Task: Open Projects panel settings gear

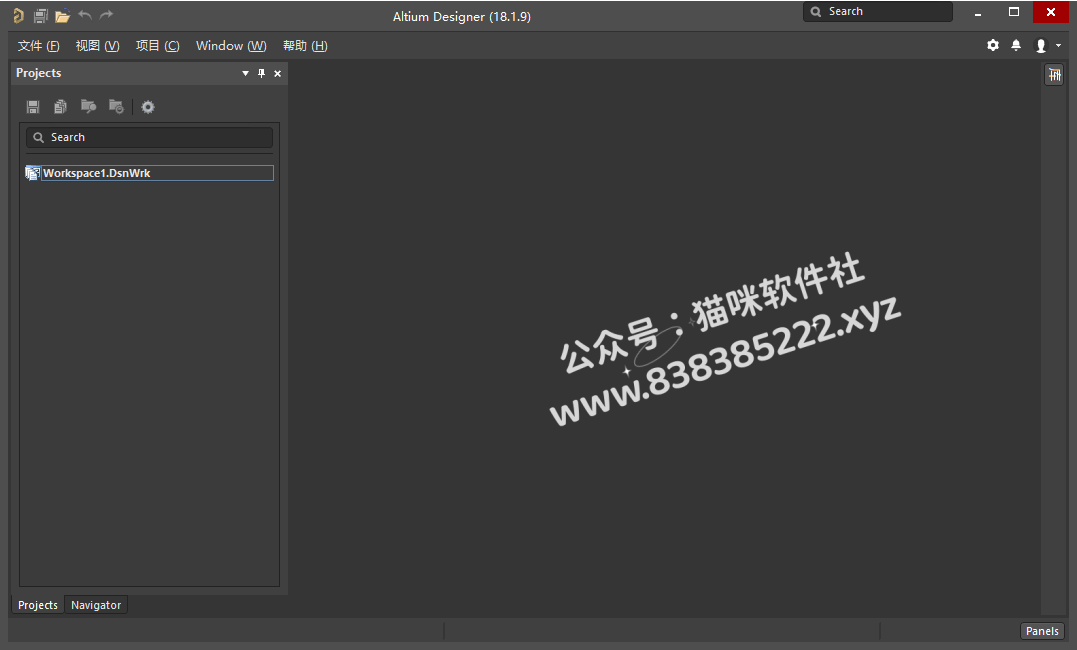Action: (x=148, y=107)
